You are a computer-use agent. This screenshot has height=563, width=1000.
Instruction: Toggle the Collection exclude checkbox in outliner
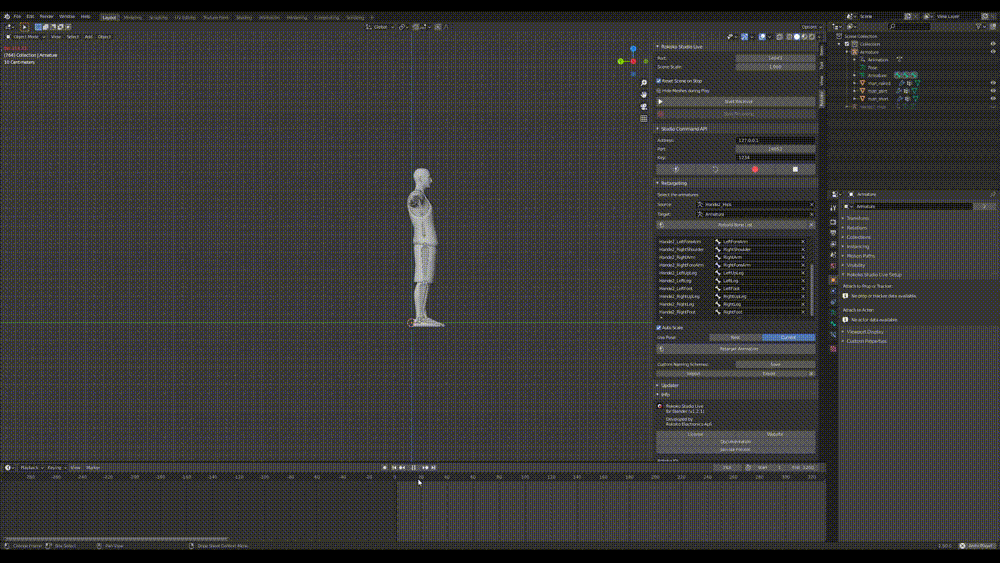pos(847,44)
